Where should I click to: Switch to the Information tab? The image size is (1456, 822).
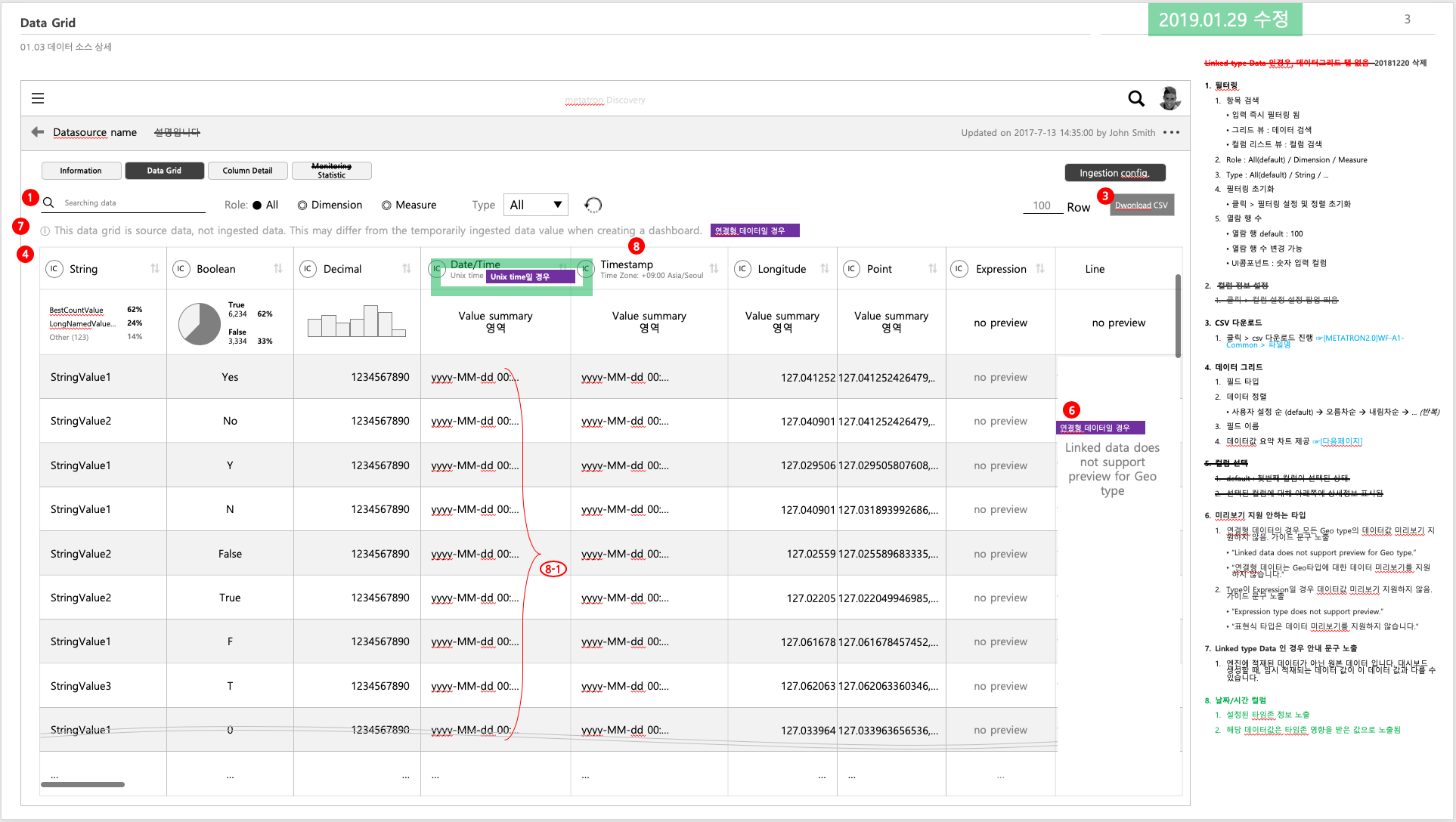coord(82,171)
